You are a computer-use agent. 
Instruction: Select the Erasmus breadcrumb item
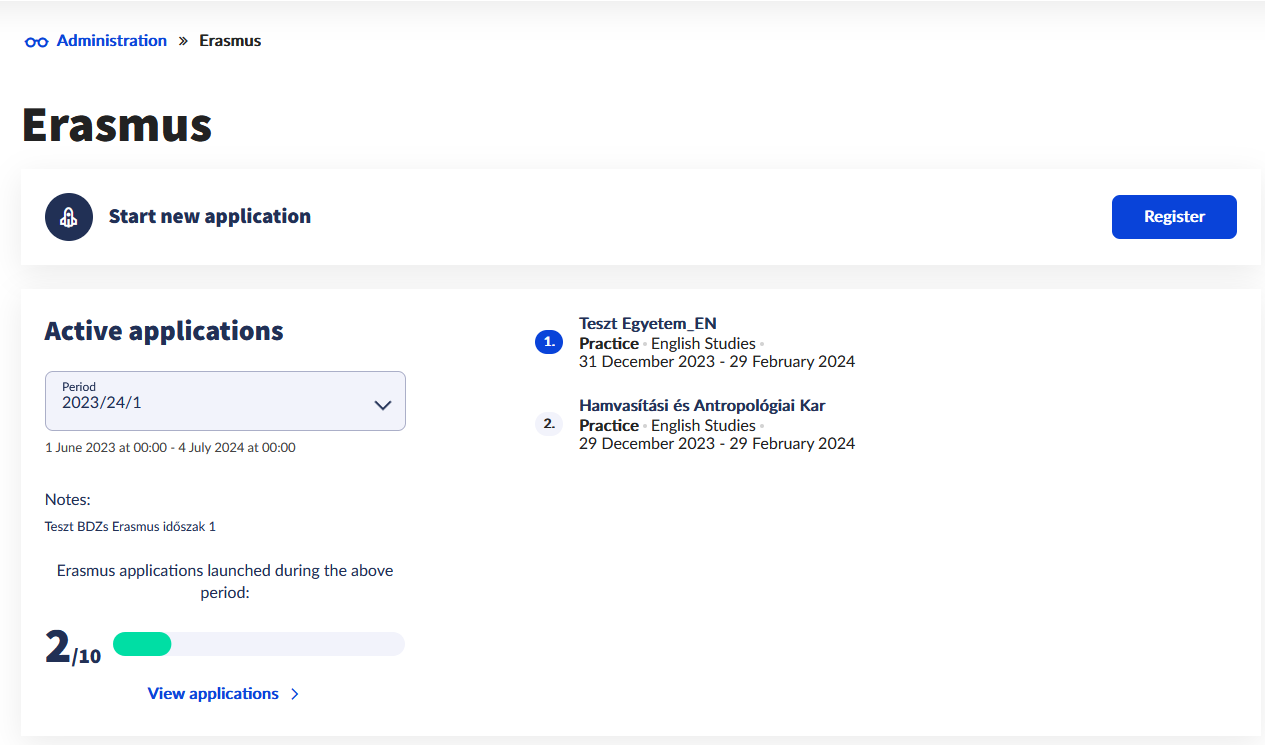click(230, 41)
